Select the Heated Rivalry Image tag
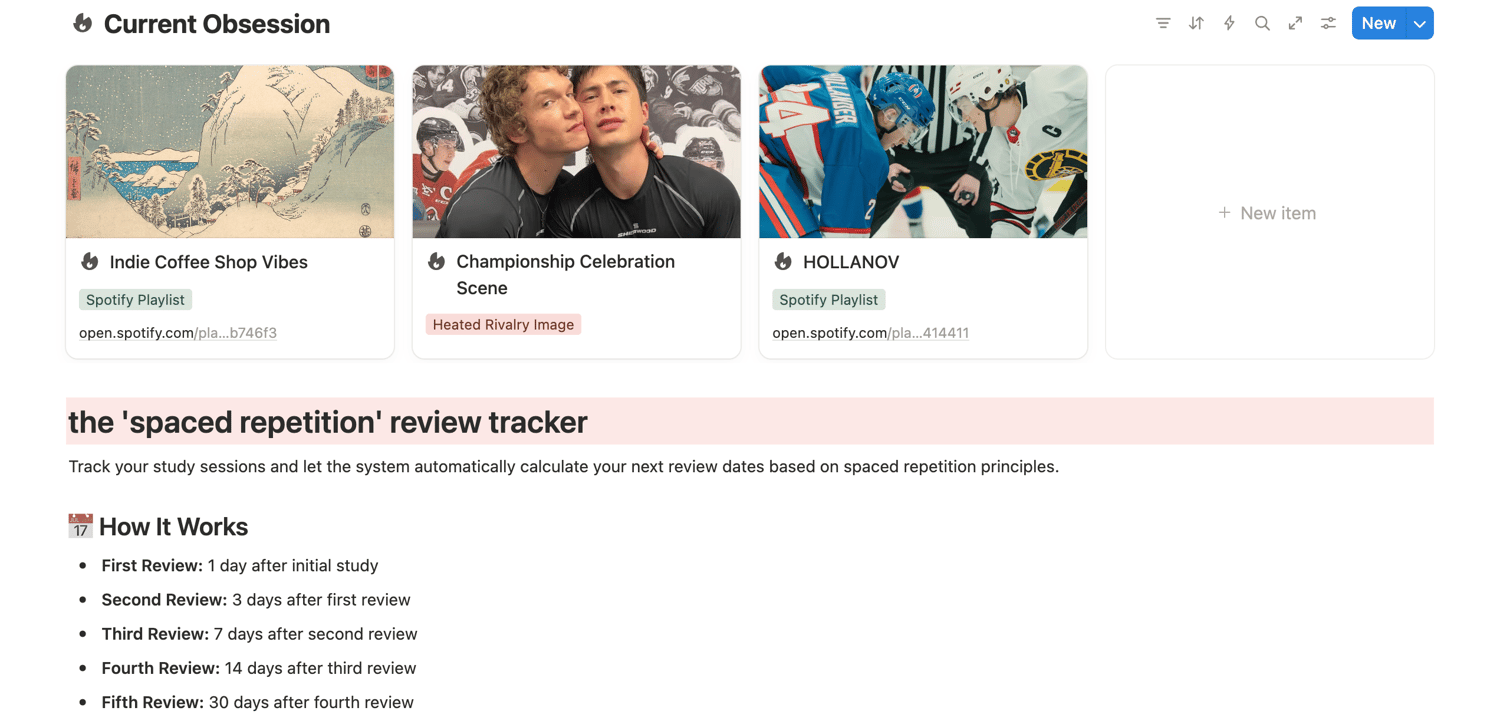The height and width of the screenshot is (724, 1500). (503, 325)
